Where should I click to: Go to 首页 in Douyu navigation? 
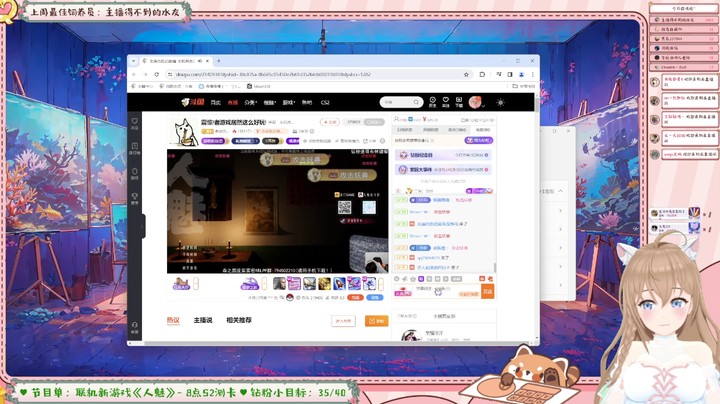click(215, 102)
